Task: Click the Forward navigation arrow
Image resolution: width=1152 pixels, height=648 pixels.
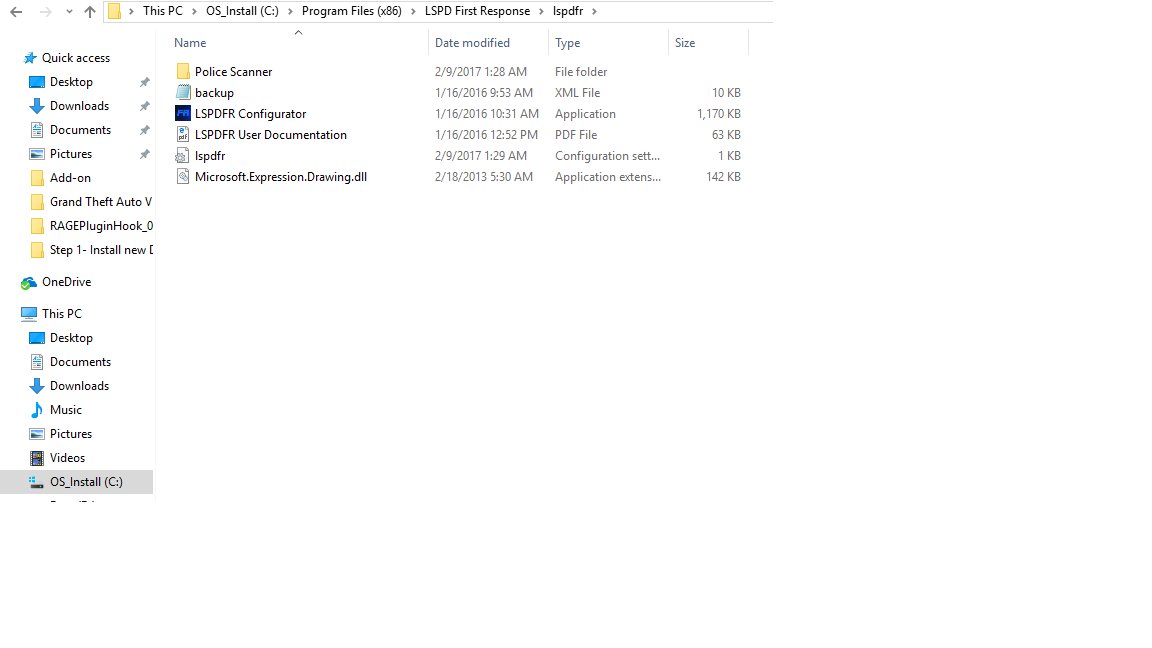Action: [45, 12]
